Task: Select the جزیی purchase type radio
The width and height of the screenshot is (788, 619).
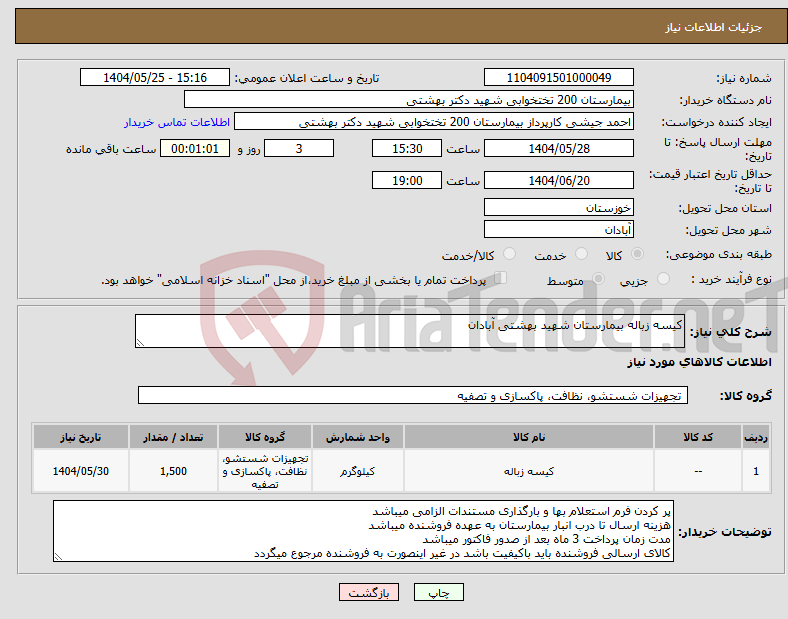Action: 663,278
